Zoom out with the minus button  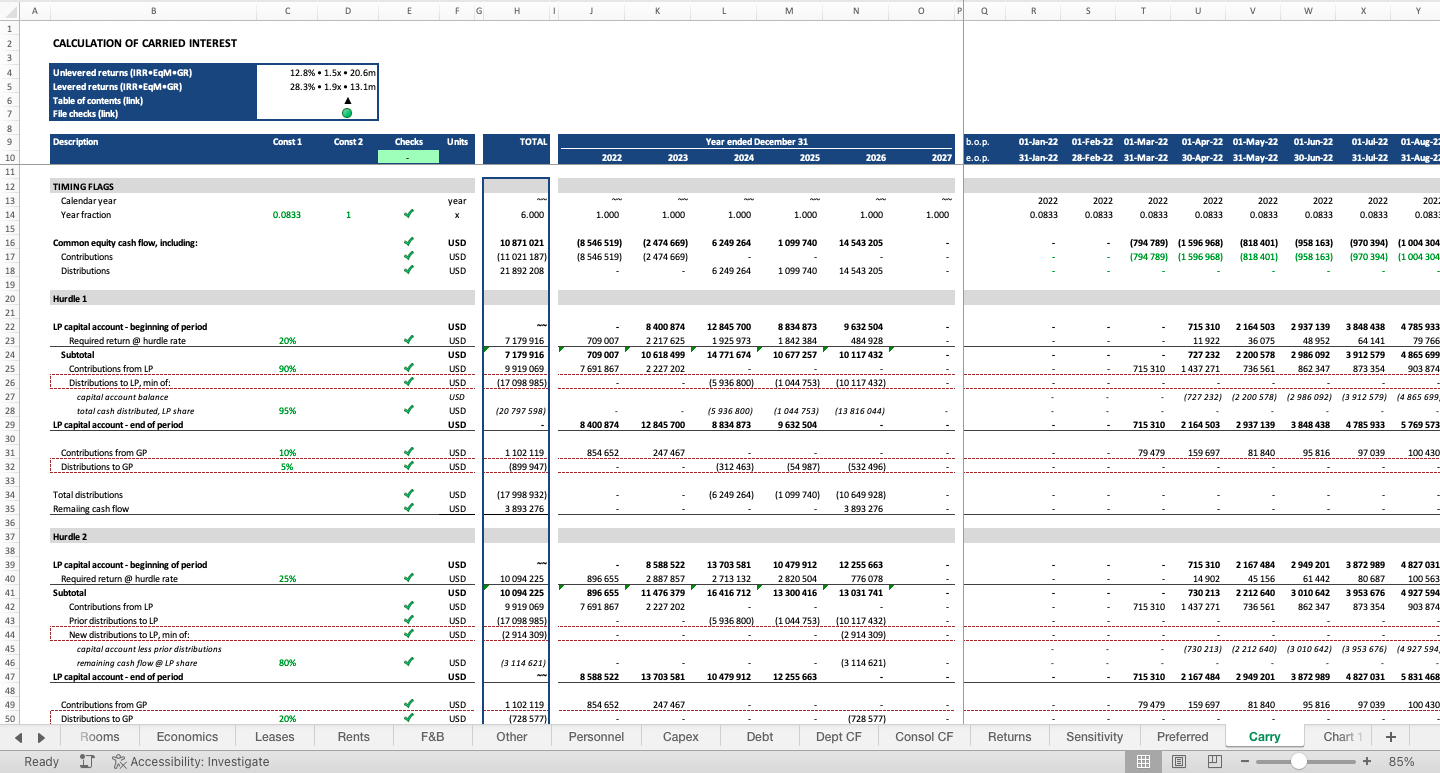coord(1245,761)
